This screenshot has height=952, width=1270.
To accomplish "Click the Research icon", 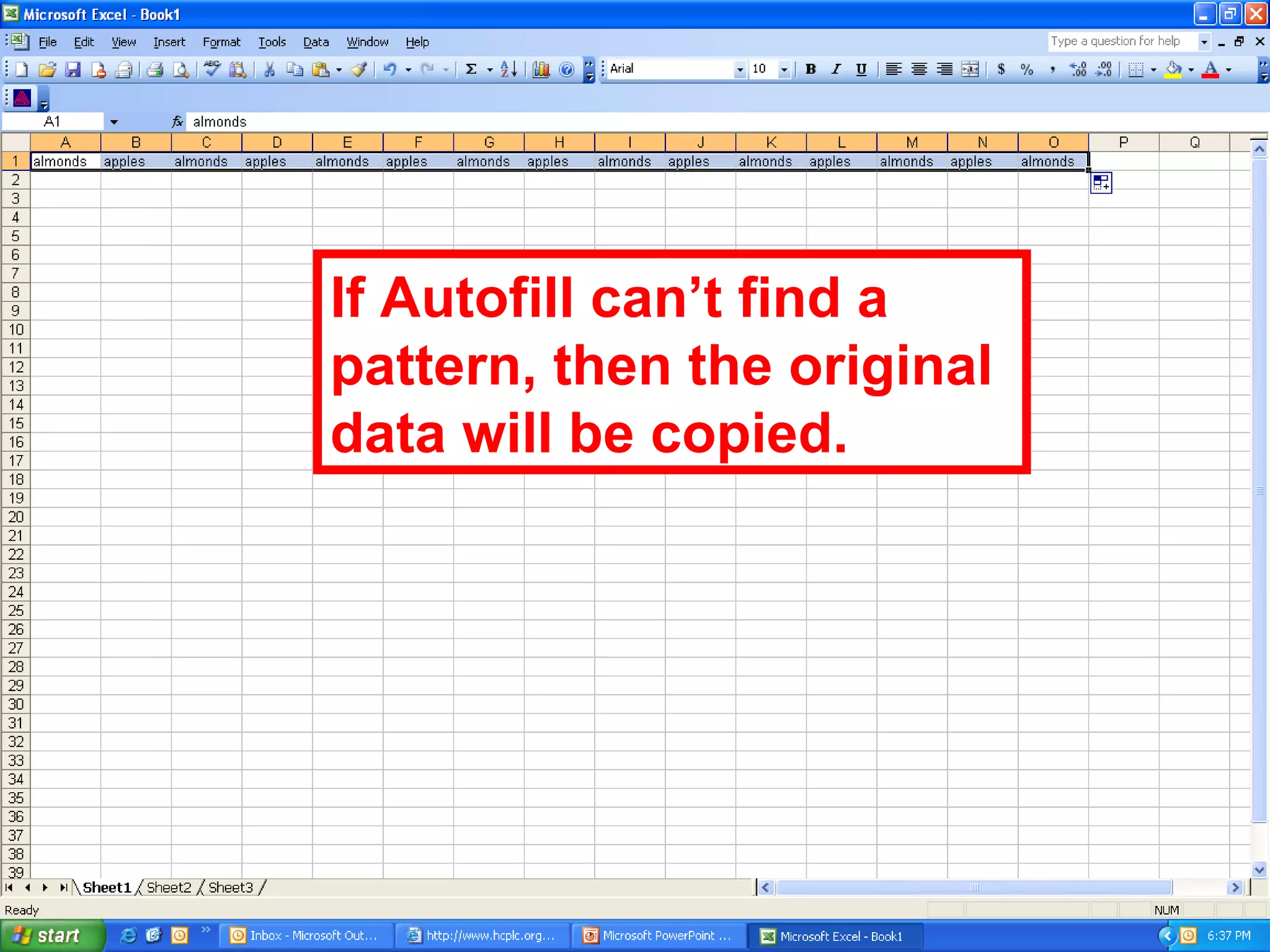I will (x=238, y=69).
